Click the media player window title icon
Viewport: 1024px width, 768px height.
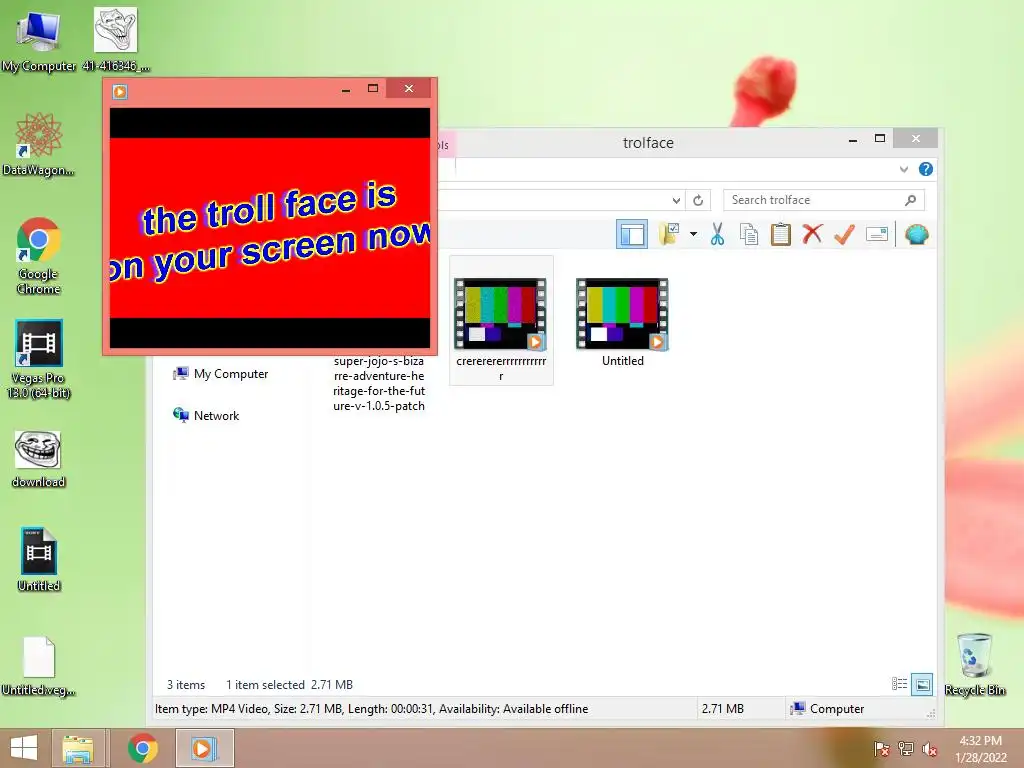(x=120, y=91)
